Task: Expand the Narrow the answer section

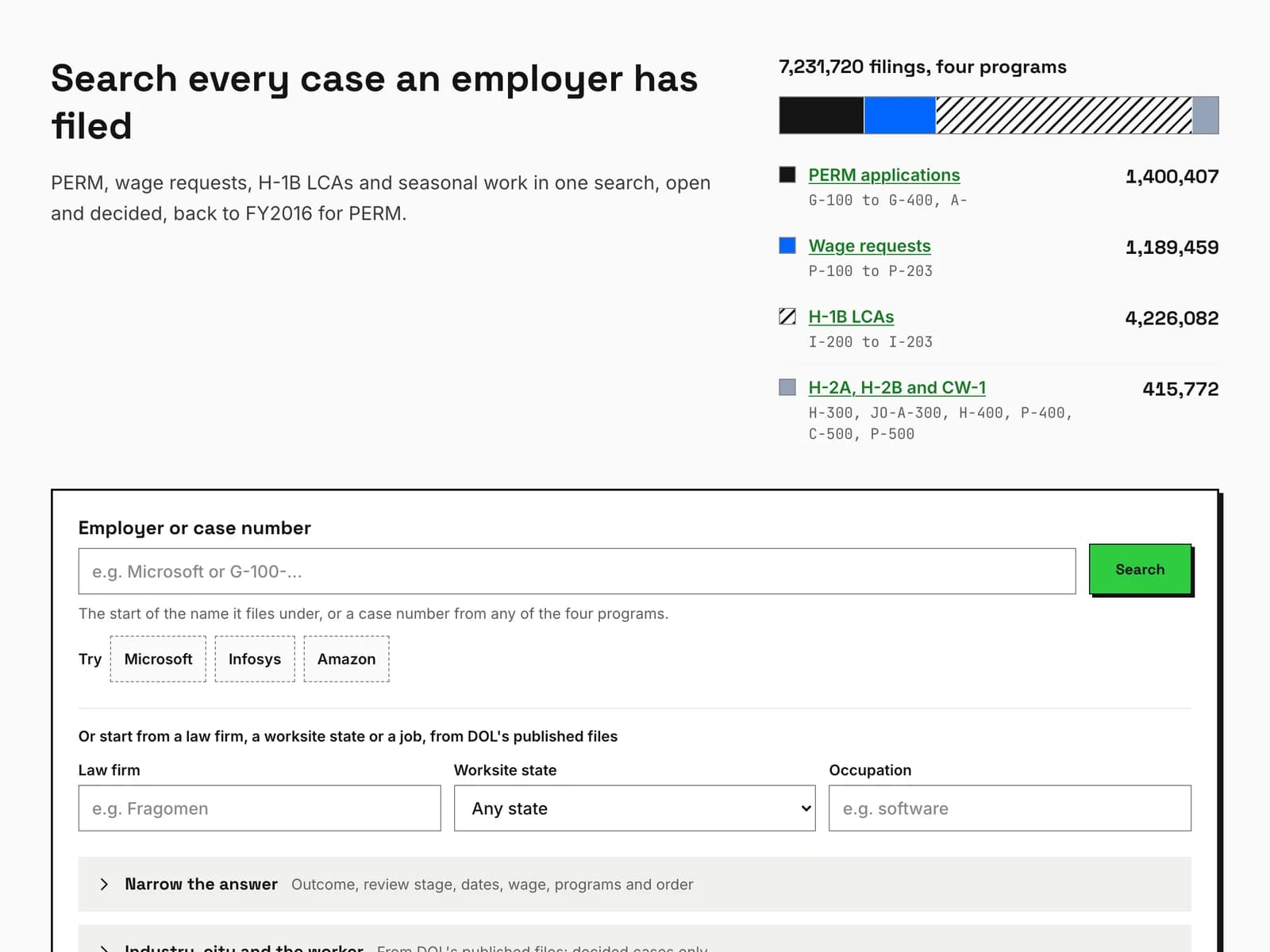Action: coord(635,884)
